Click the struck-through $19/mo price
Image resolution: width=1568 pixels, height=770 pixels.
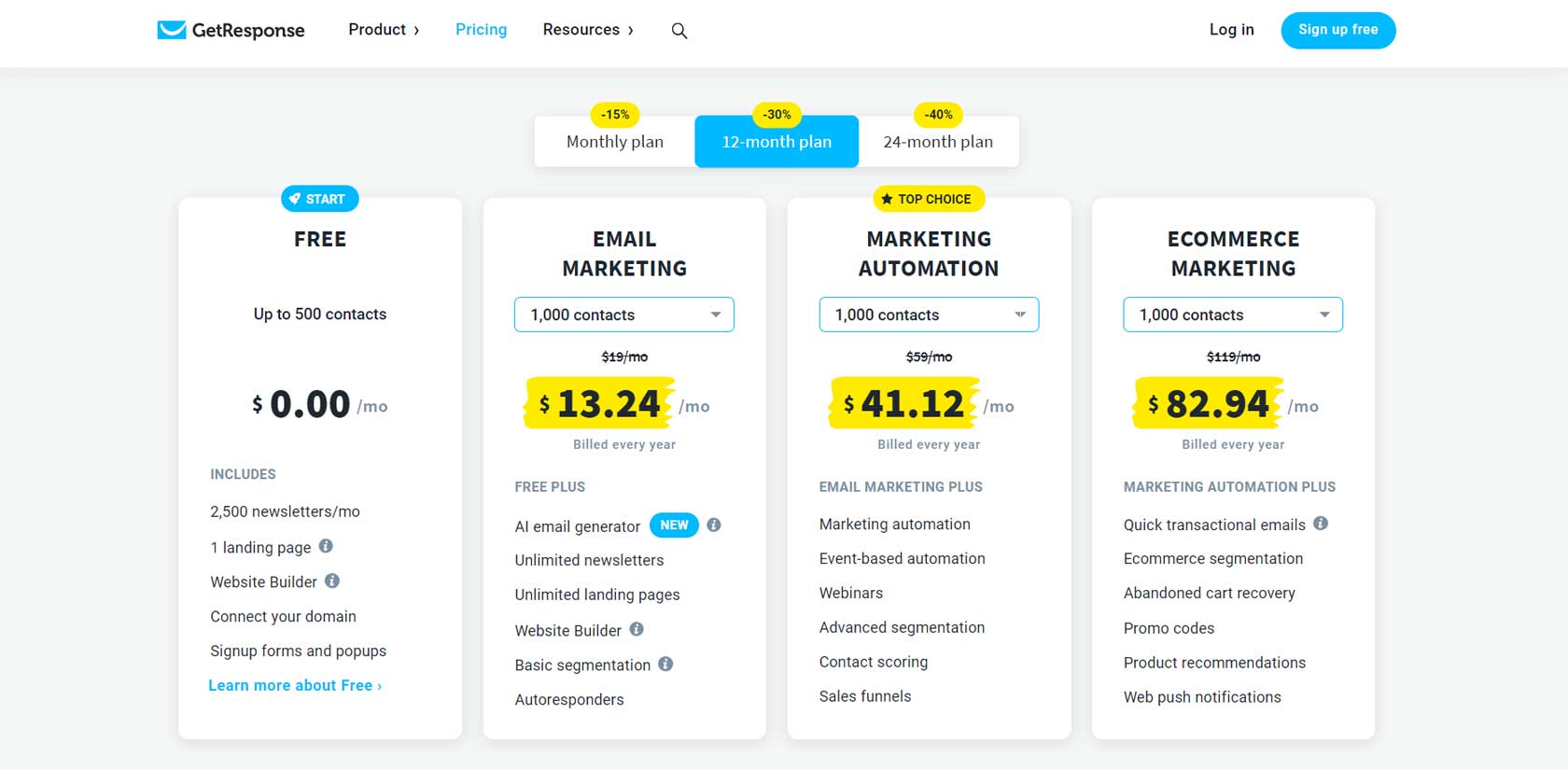(x=624, y=357)
